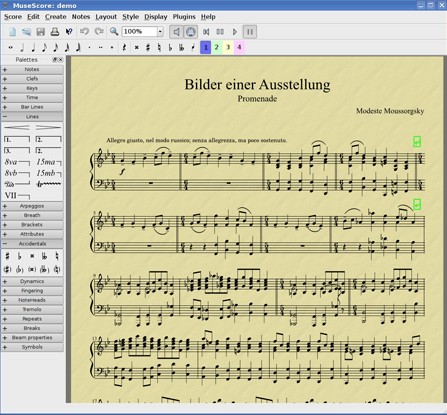Open the Style menu
Image resolution: width=447 pixels, height=415 pixels.
[x=130, y=17]
